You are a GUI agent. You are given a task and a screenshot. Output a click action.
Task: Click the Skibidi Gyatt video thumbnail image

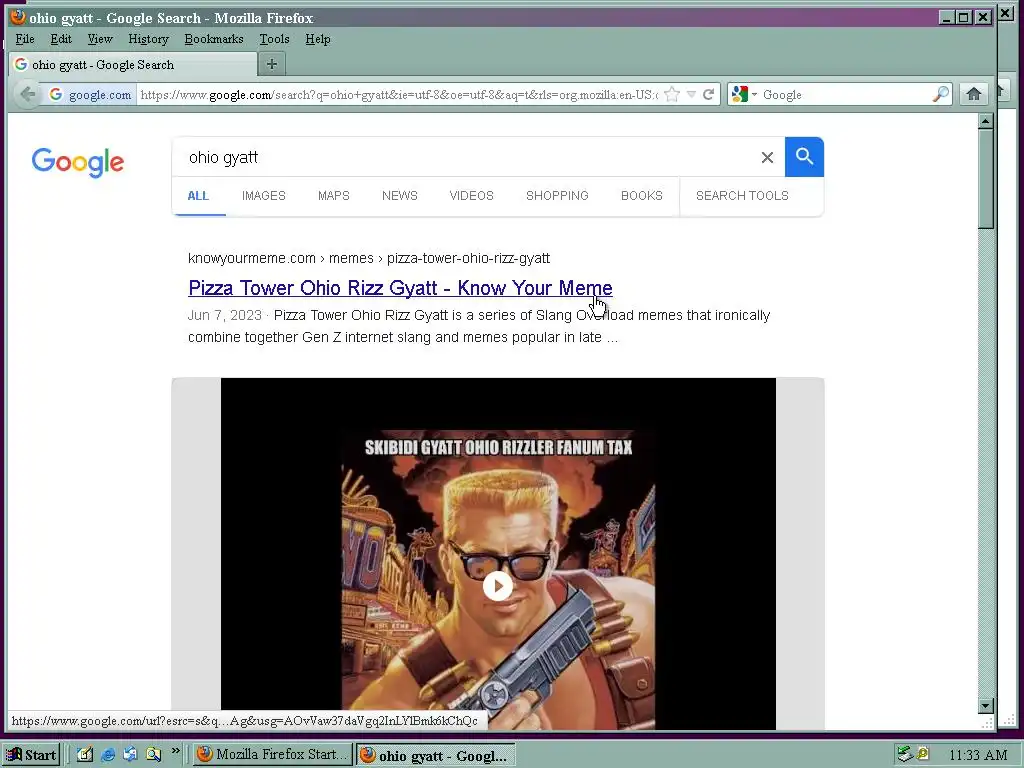coord(498,554)
